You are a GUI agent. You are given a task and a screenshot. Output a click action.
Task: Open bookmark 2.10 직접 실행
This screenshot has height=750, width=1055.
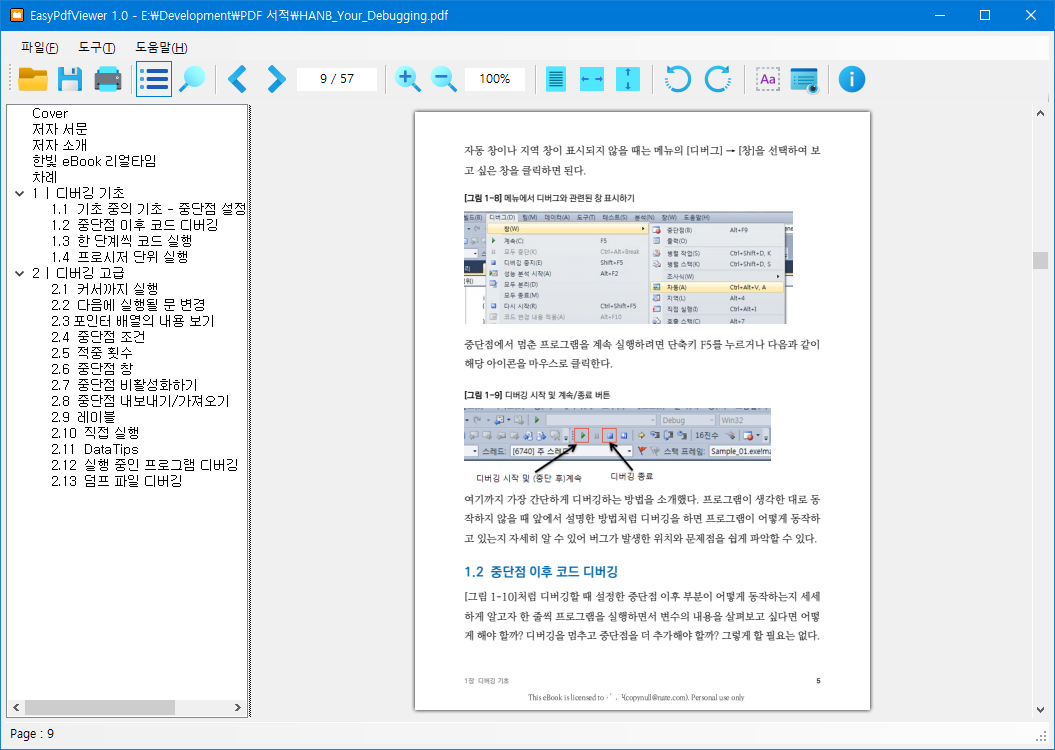pyautogui.click(x=96, y=433)
